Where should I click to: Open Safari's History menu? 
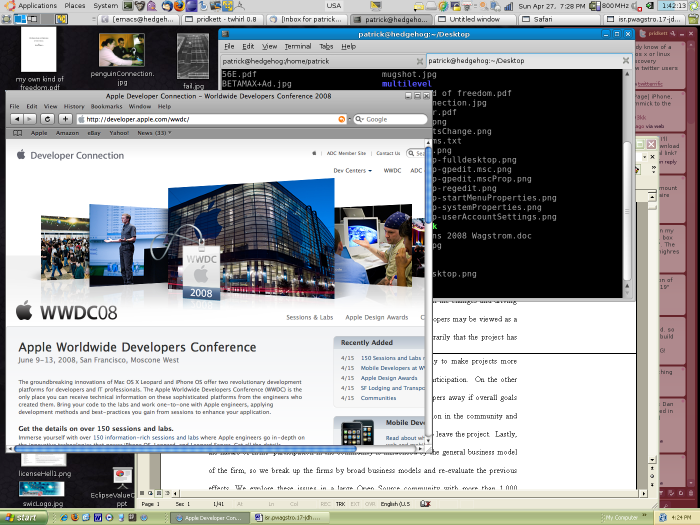pos(74,107)
